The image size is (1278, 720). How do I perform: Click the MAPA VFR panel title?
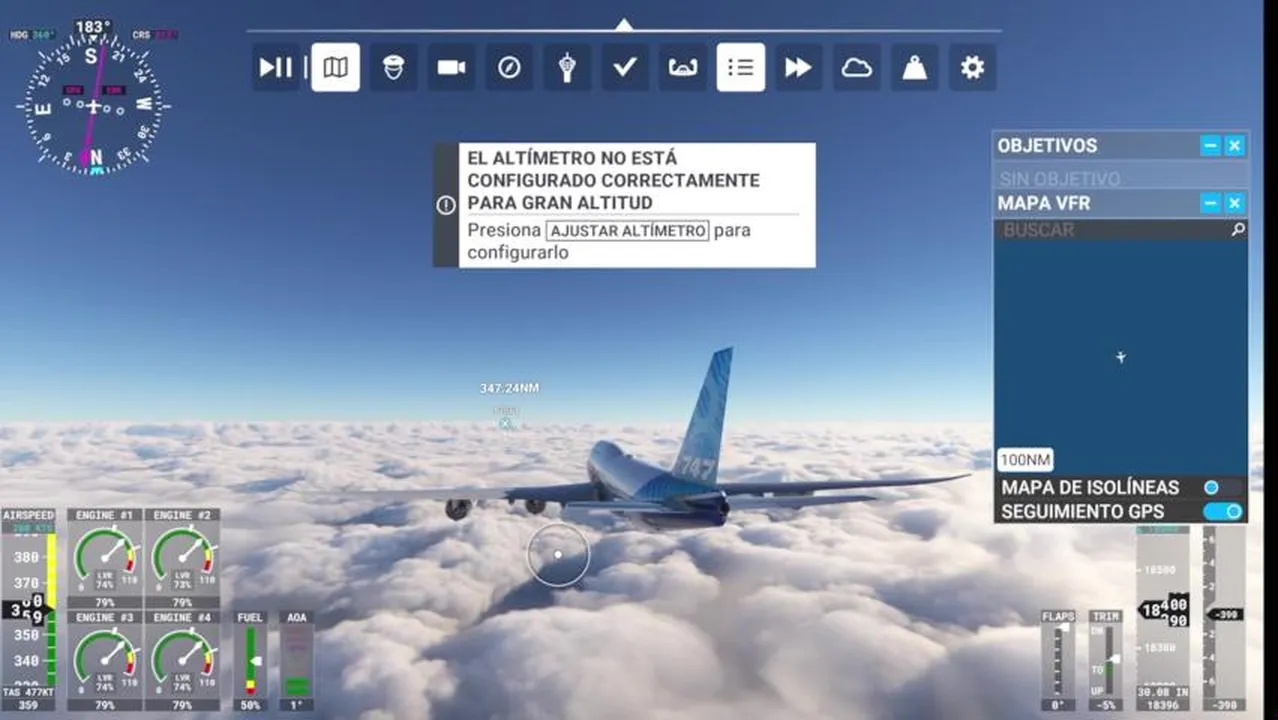click(x=1044, y=203)
